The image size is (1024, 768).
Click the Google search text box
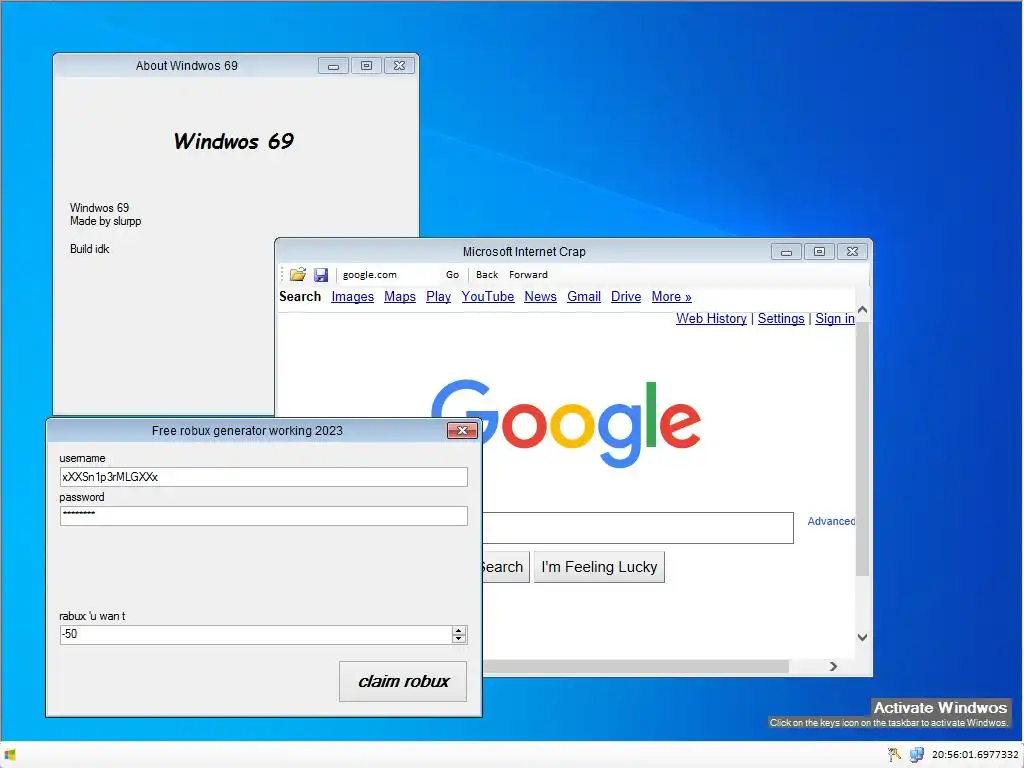click(638, 528)
